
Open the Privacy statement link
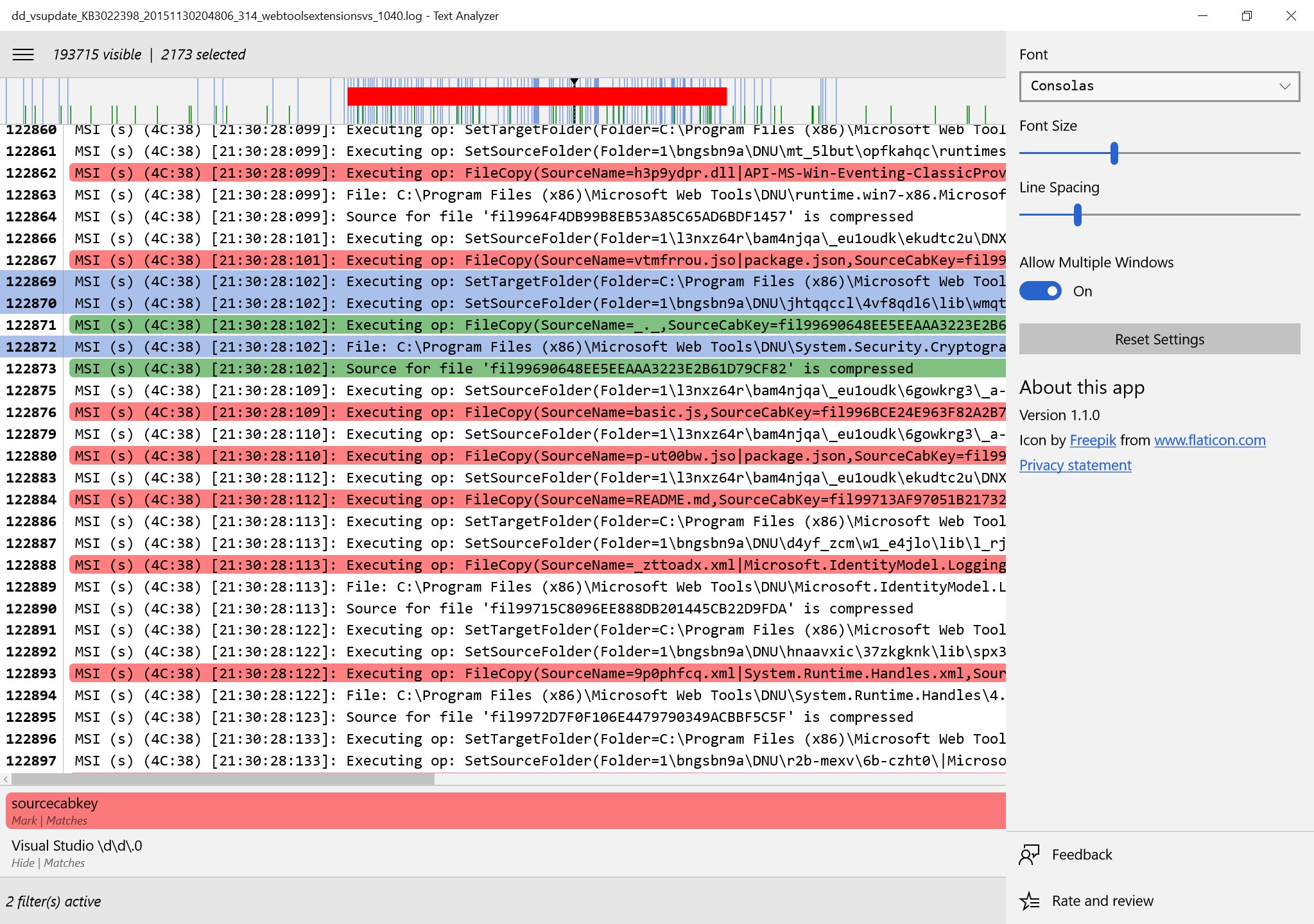click(x=1075, y=465)
